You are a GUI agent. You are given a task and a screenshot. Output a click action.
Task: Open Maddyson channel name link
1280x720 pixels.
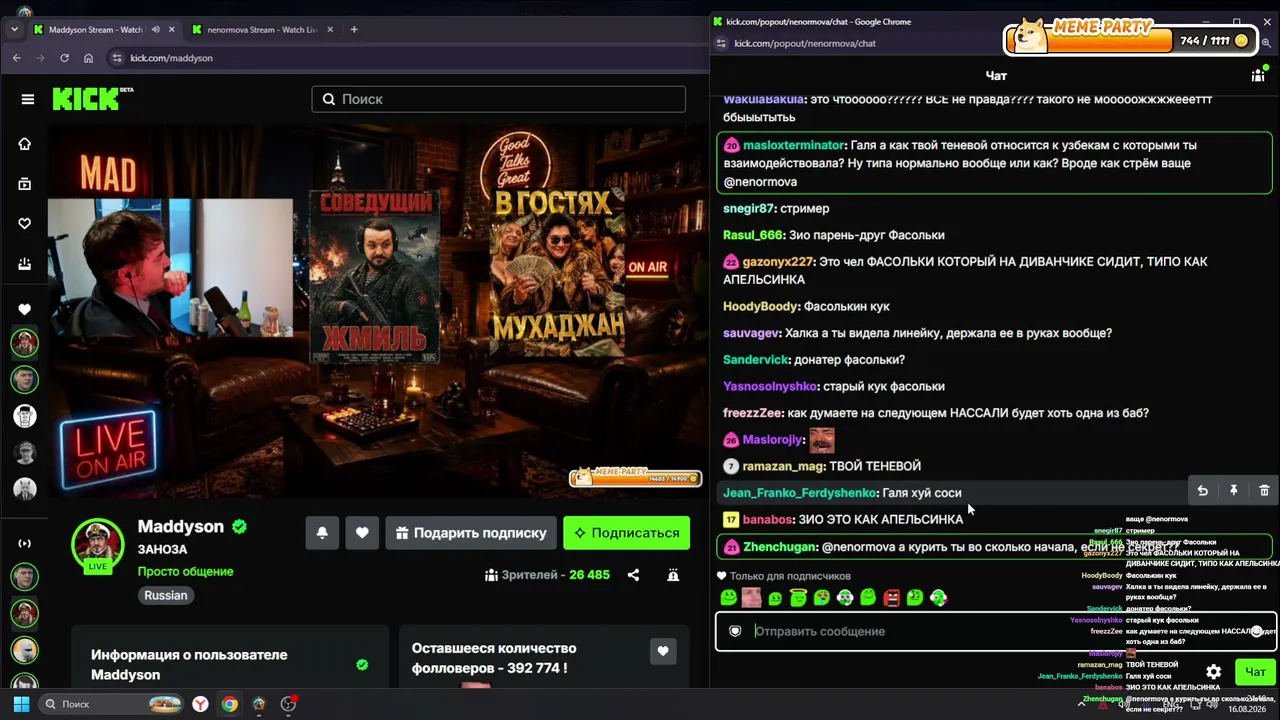180,527
